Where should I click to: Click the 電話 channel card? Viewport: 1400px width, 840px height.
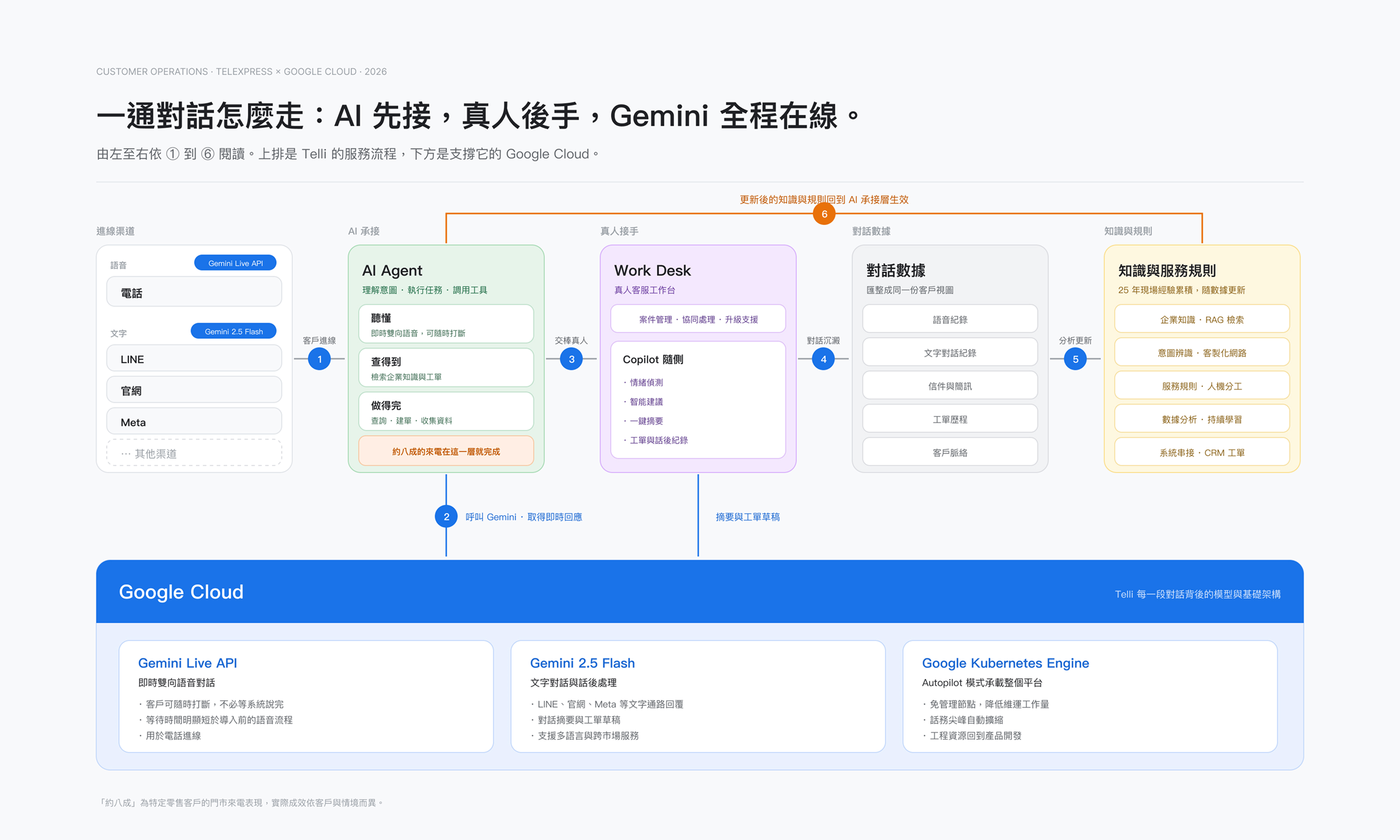(x=194, y=293)
